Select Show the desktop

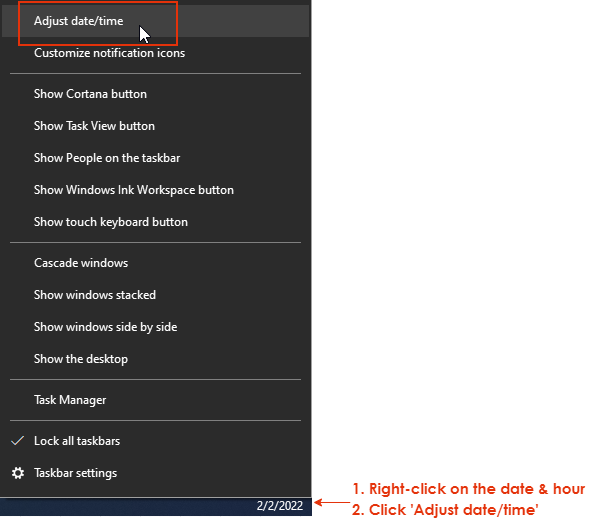point(155,359)
